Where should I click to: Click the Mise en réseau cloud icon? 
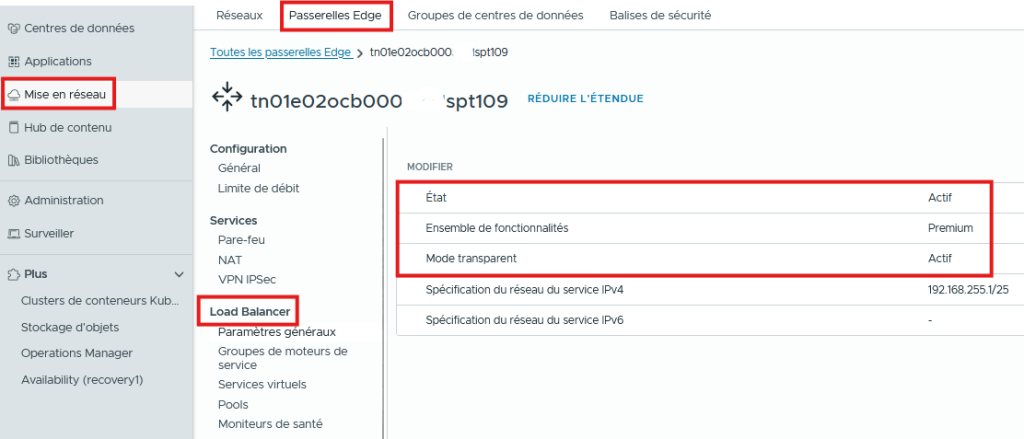tap(14, 94)
